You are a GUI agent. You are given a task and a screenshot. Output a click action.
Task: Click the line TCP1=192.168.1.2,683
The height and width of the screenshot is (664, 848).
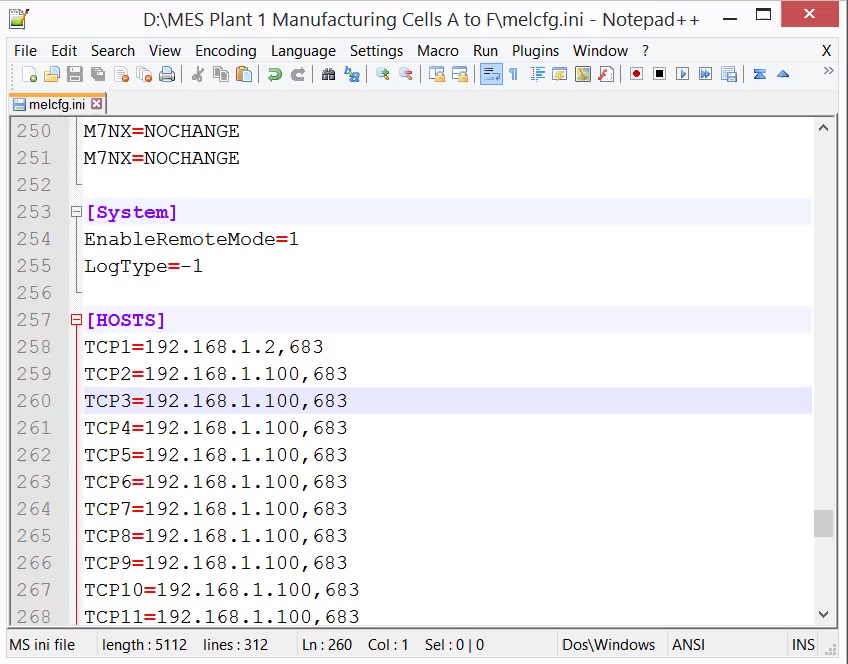(204, 347)
